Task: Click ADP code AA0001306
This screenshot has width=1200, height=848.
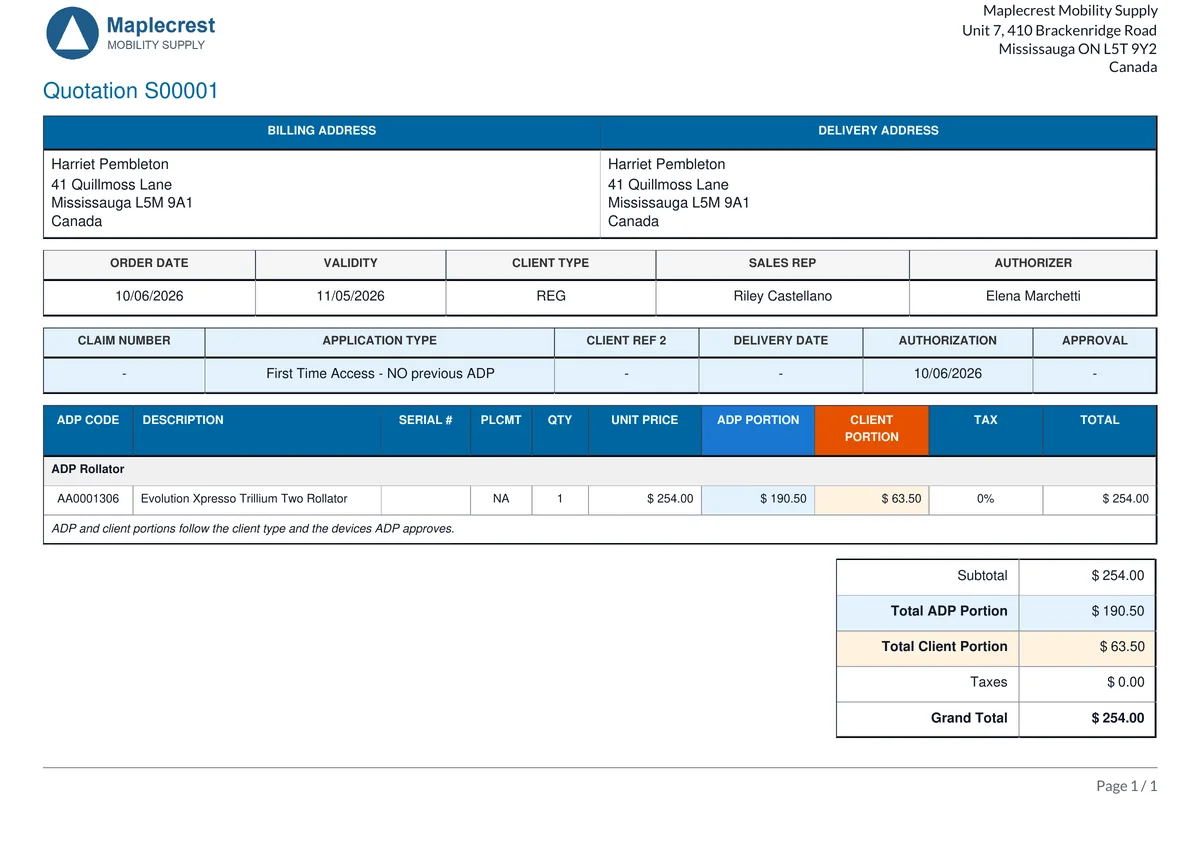Action: [x=88, y=499]
